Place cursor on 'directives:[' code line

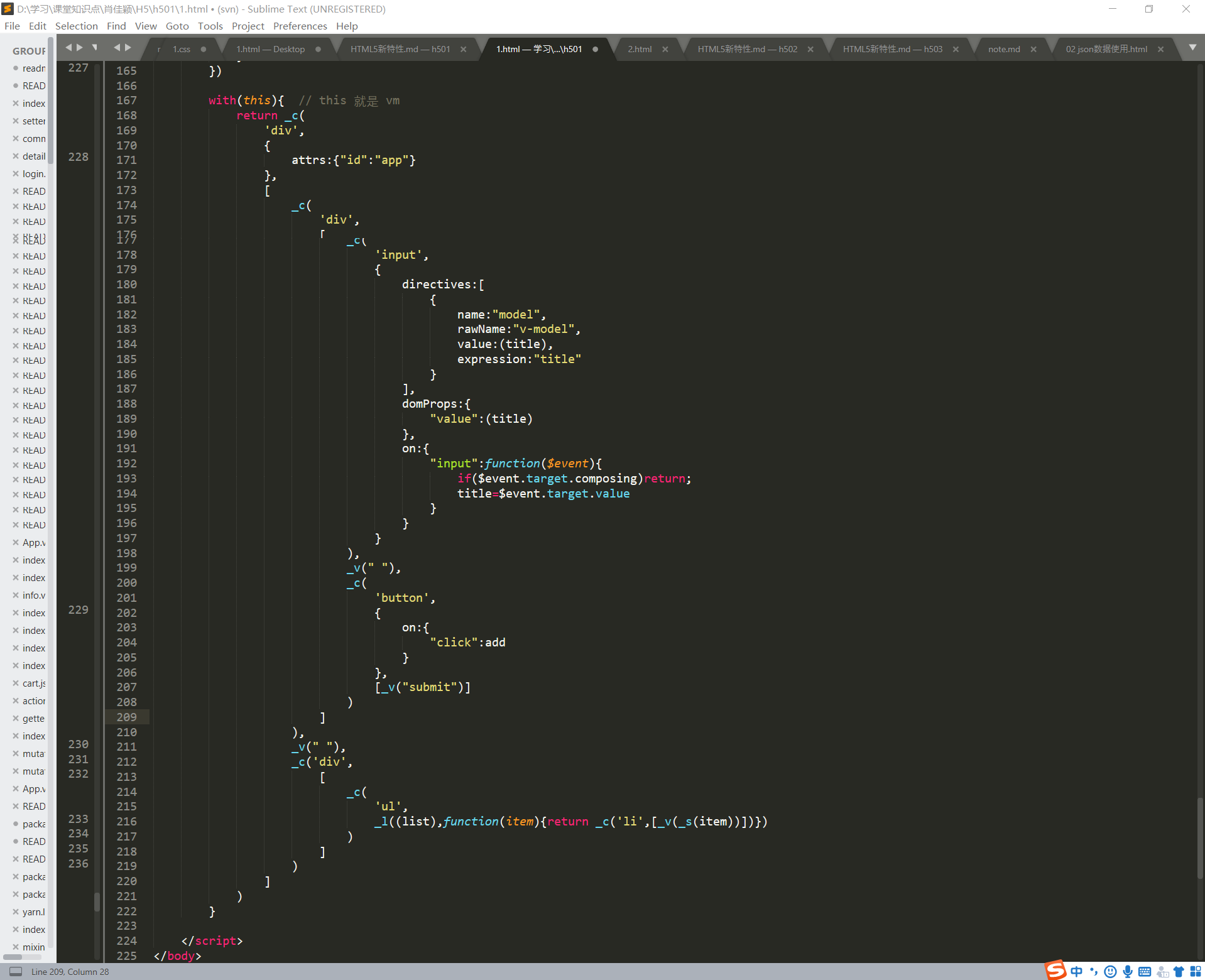pyautogui.click(x=443, y=285)
